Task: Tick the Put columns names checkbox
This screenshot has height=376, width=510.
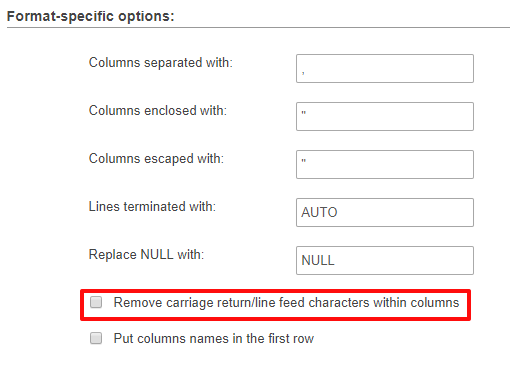Action: click(x=96, y=338)
